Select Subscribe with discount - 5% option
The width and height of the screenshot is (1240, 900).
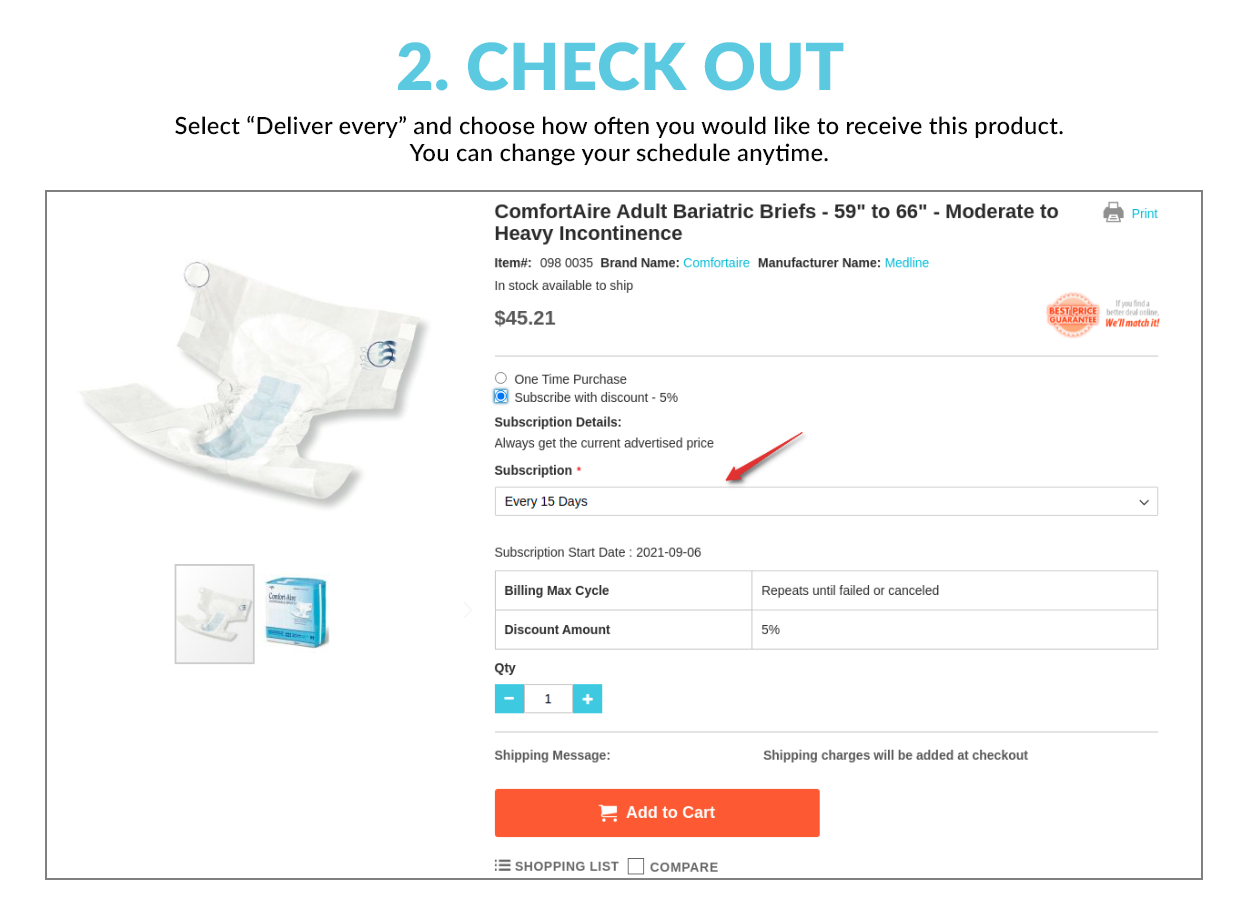click(x=500, y=395)
